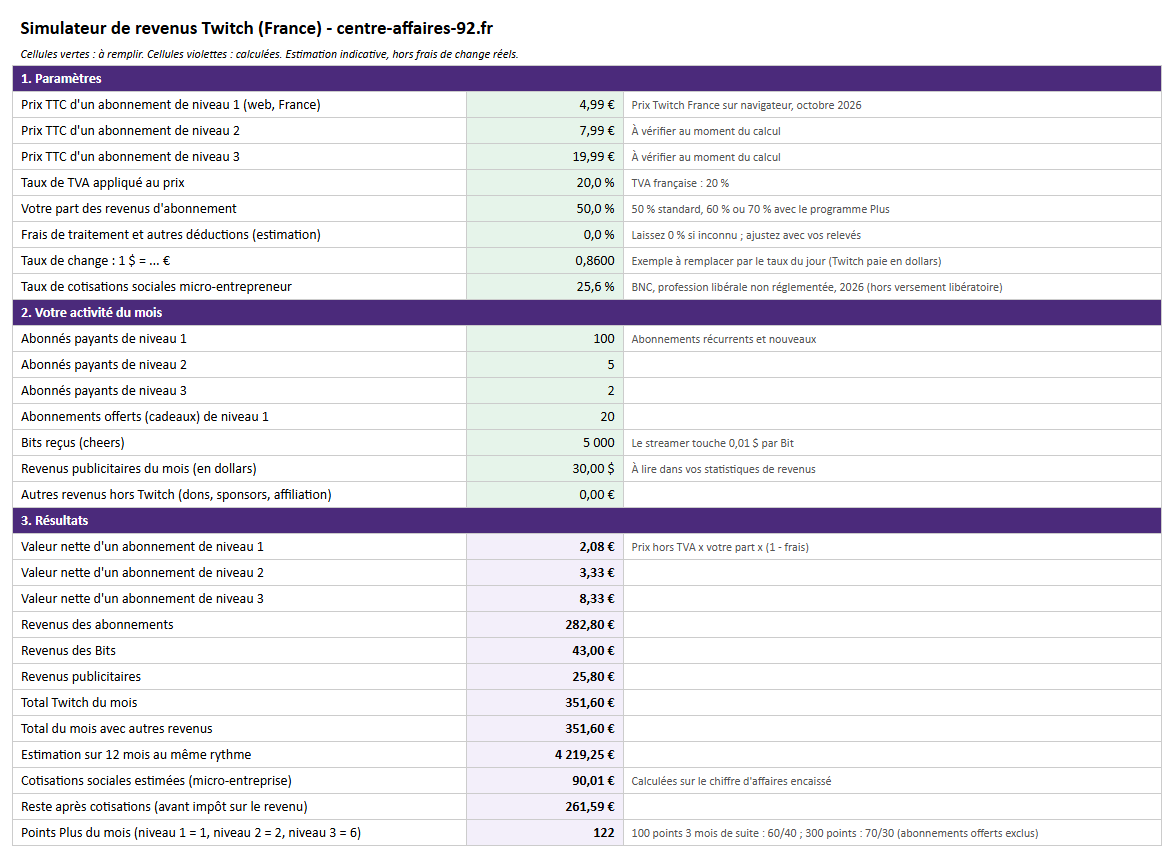Click the net value level 2 result 3,33 €
This screenshot has height=860, width=1175.
(x=545, y=572)
